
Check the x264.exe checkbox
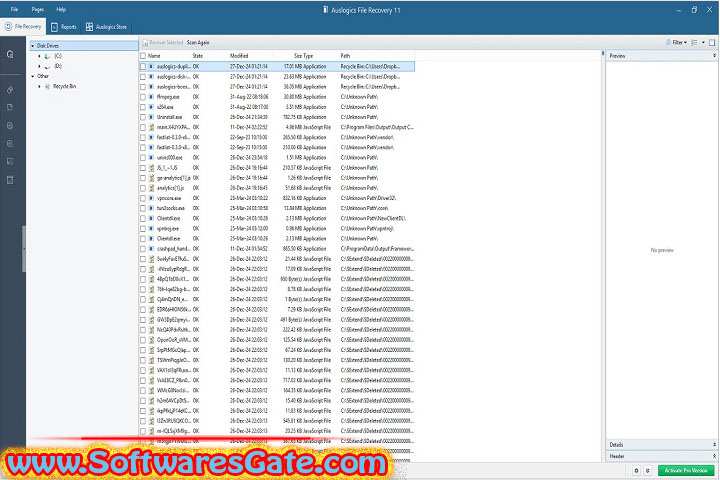point(143,107)
